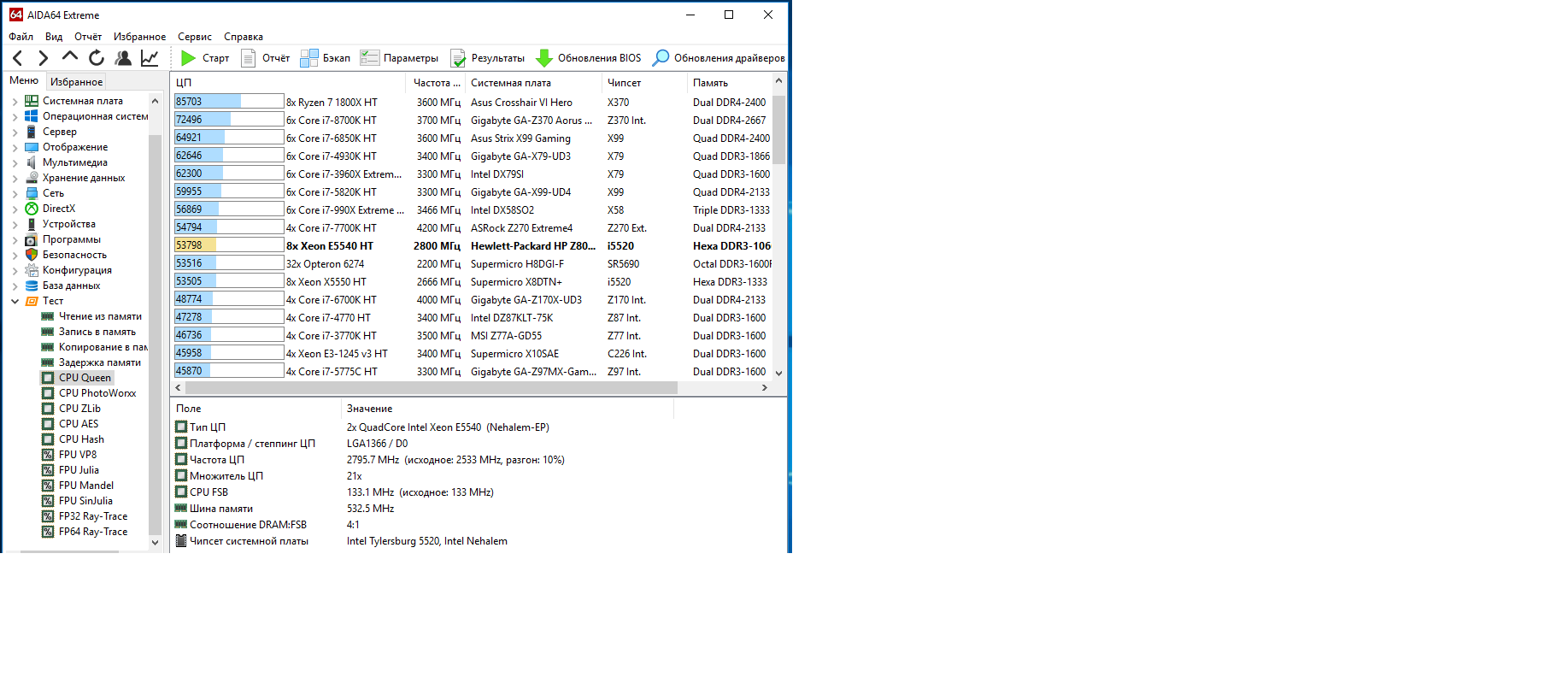Image resolution: width=1568 pixels, height=689 pixels.
Task: Select the Программы icon in the tree
Action: (x=32, y=239)
